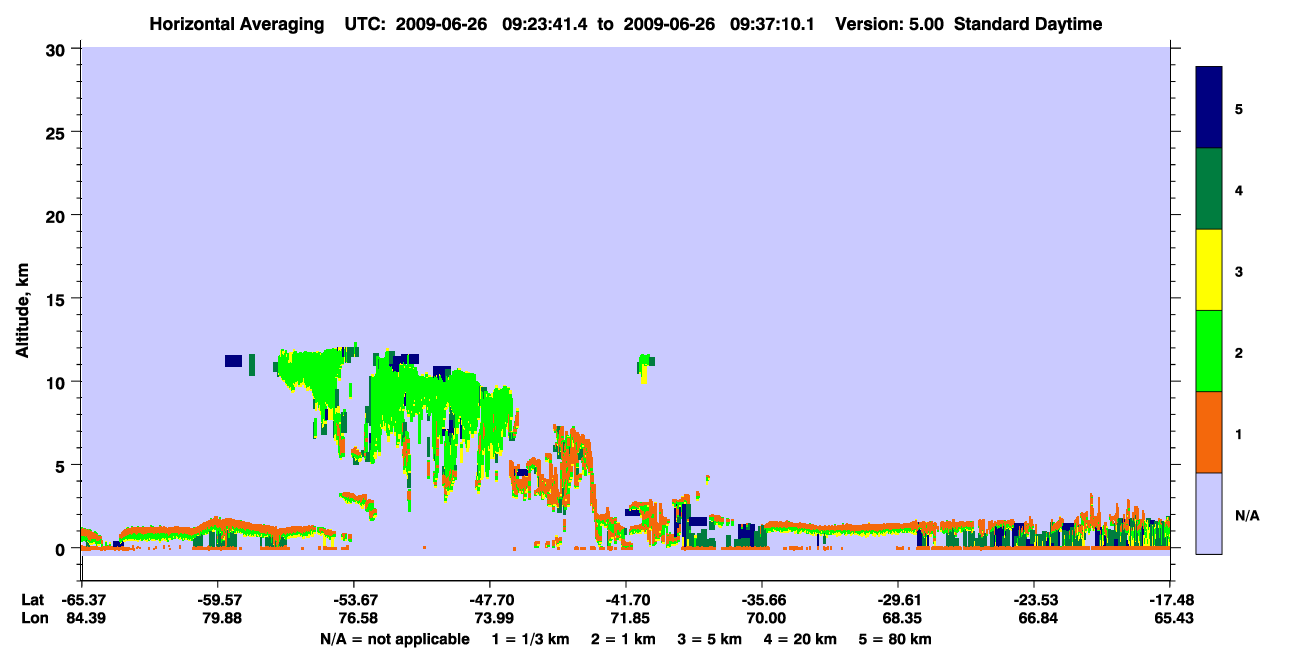
Task: Click the '5 = 80 km' legend entry
Action: [x=895, y=639]
